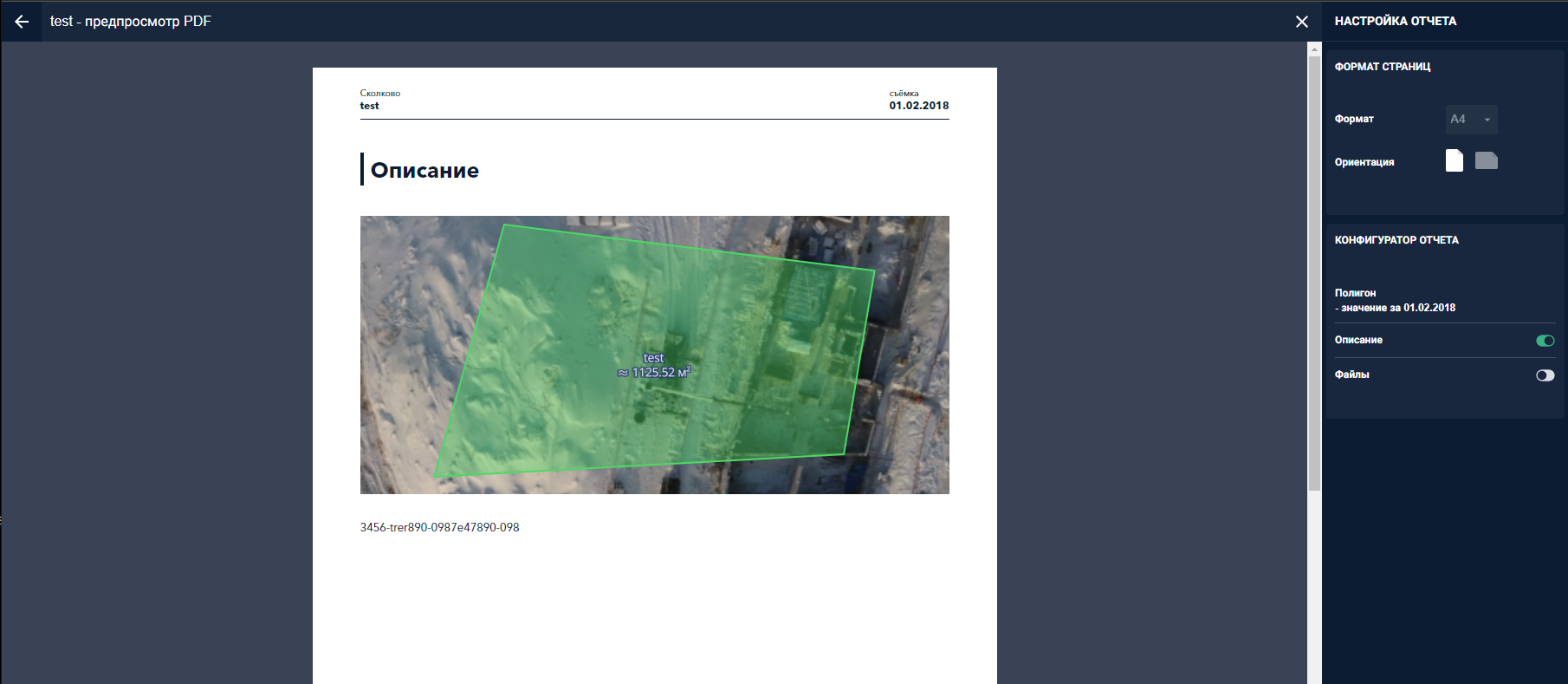
Task: Close the PDF preview with X
Action: tap(1301, 22)
